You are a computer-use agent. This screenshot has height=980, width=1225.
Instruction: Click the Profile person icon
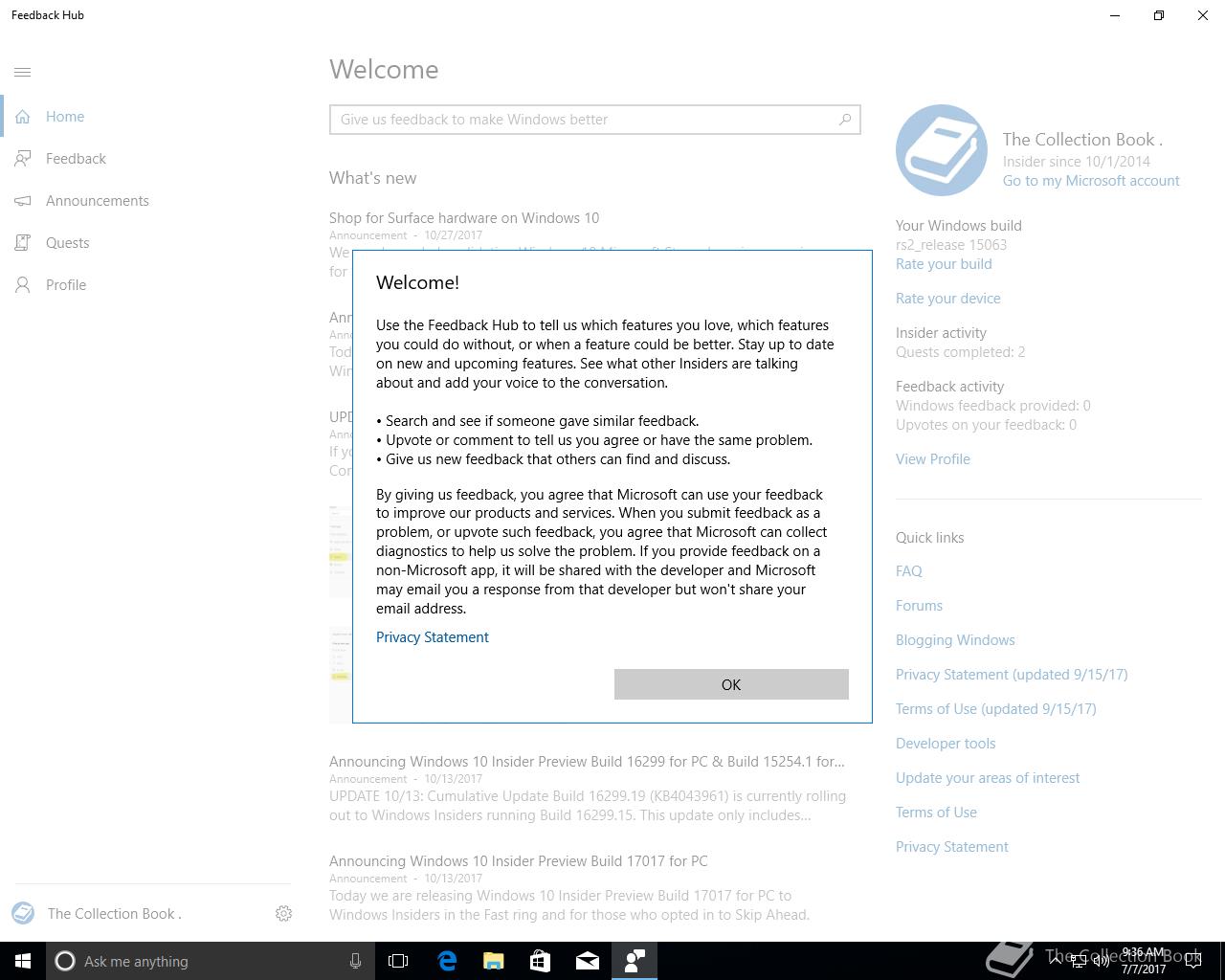pos(23,285)
